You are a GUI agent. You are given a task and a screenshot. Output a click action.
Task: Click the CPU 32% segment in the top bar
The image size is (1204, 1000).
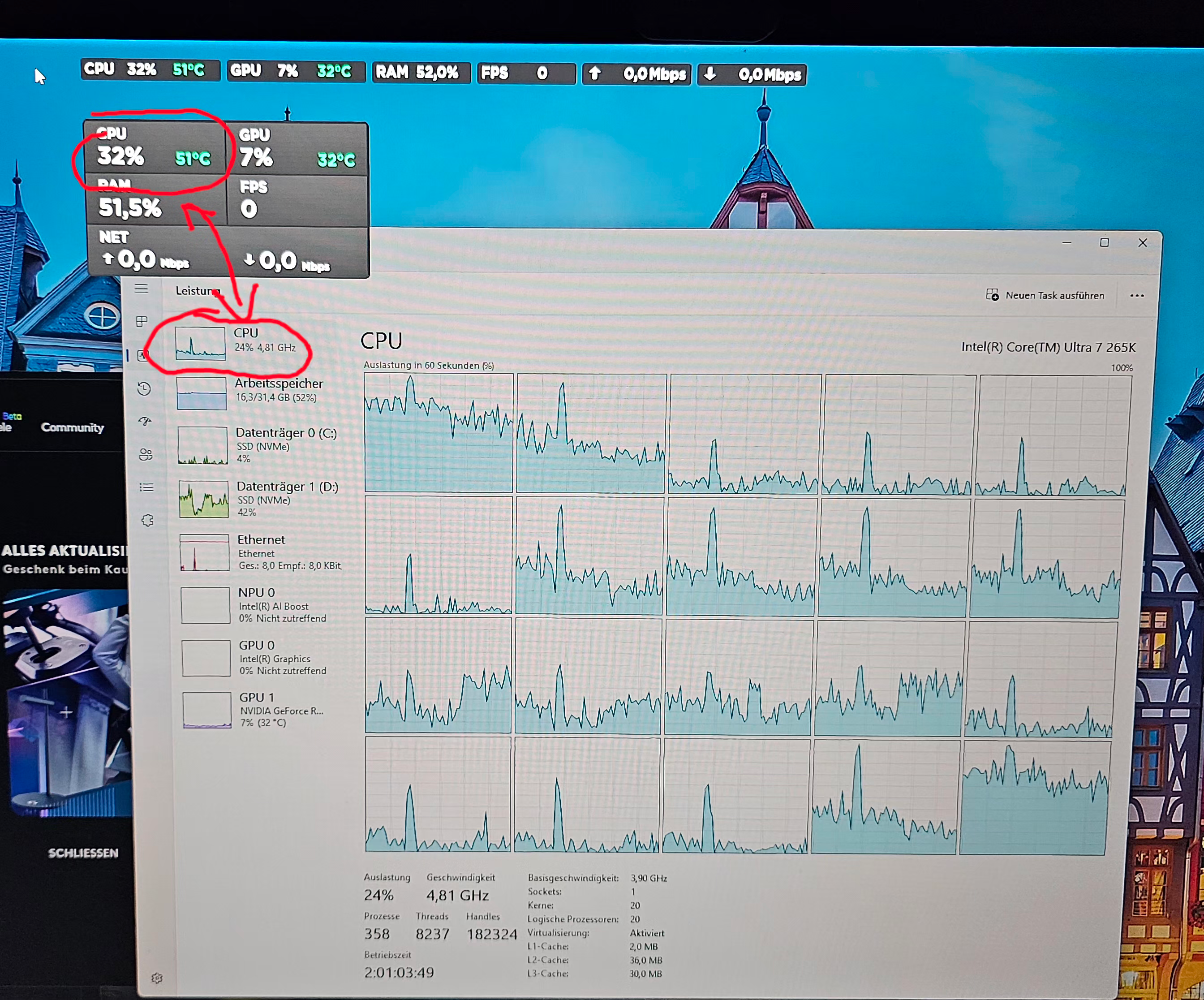(x=150, y=70)
